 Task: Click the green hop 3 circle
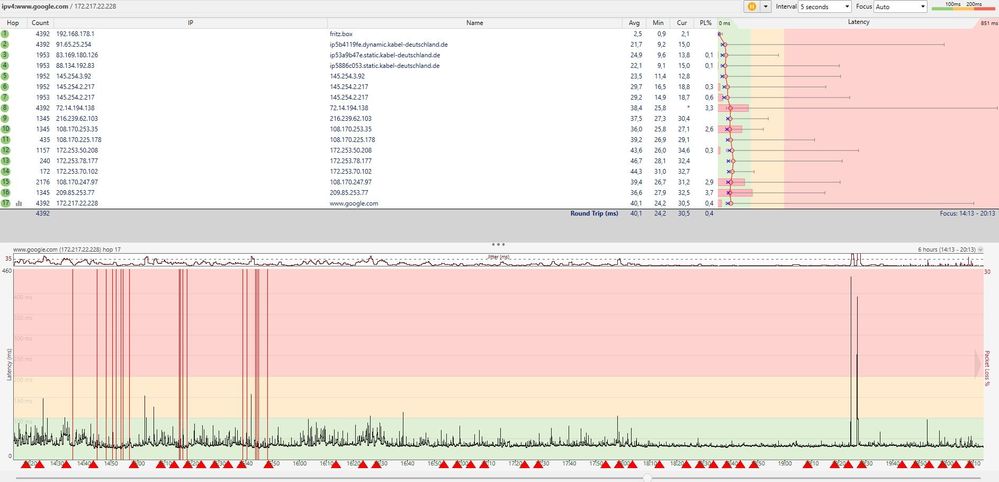pos(5,55)
